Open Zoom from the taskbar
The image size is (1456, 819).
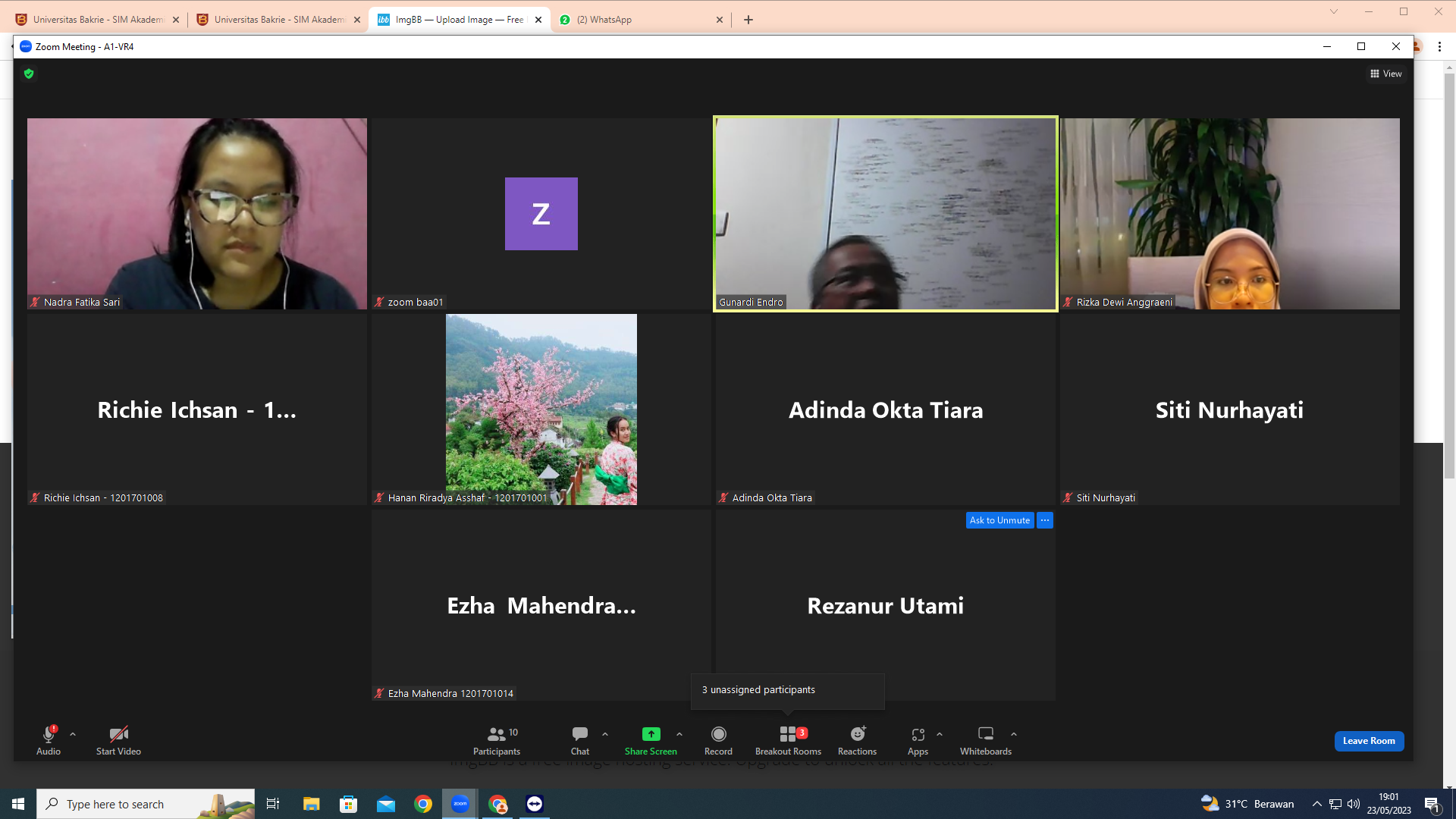[460, 804]
